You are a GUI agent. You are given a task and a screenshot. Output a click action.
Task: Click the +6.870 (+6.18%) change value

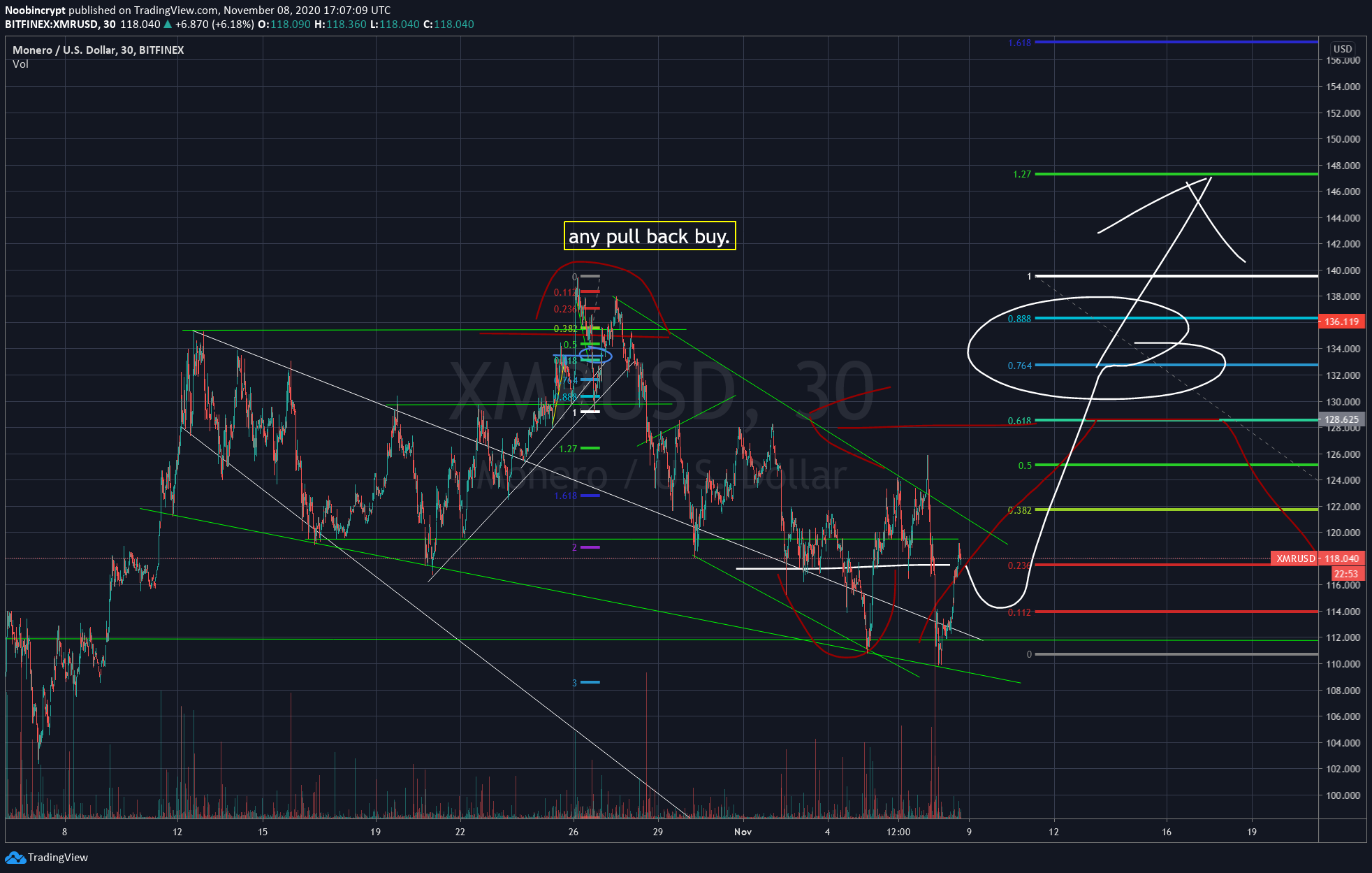coord(214,24)
